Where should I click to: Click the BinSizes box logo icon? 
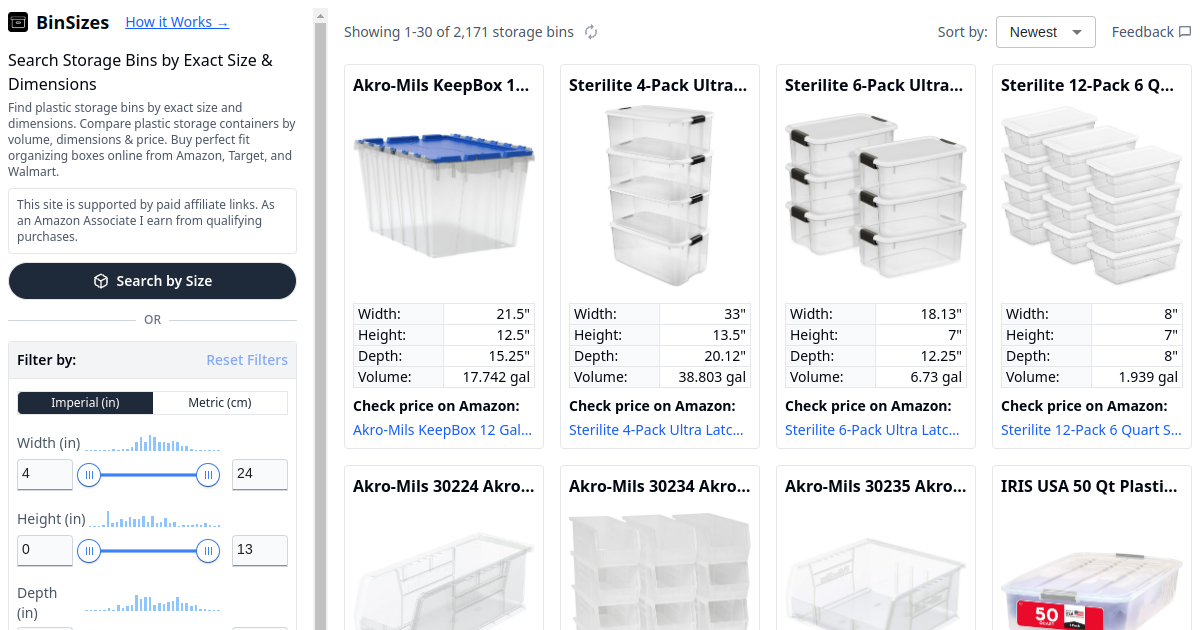point(18,22)
